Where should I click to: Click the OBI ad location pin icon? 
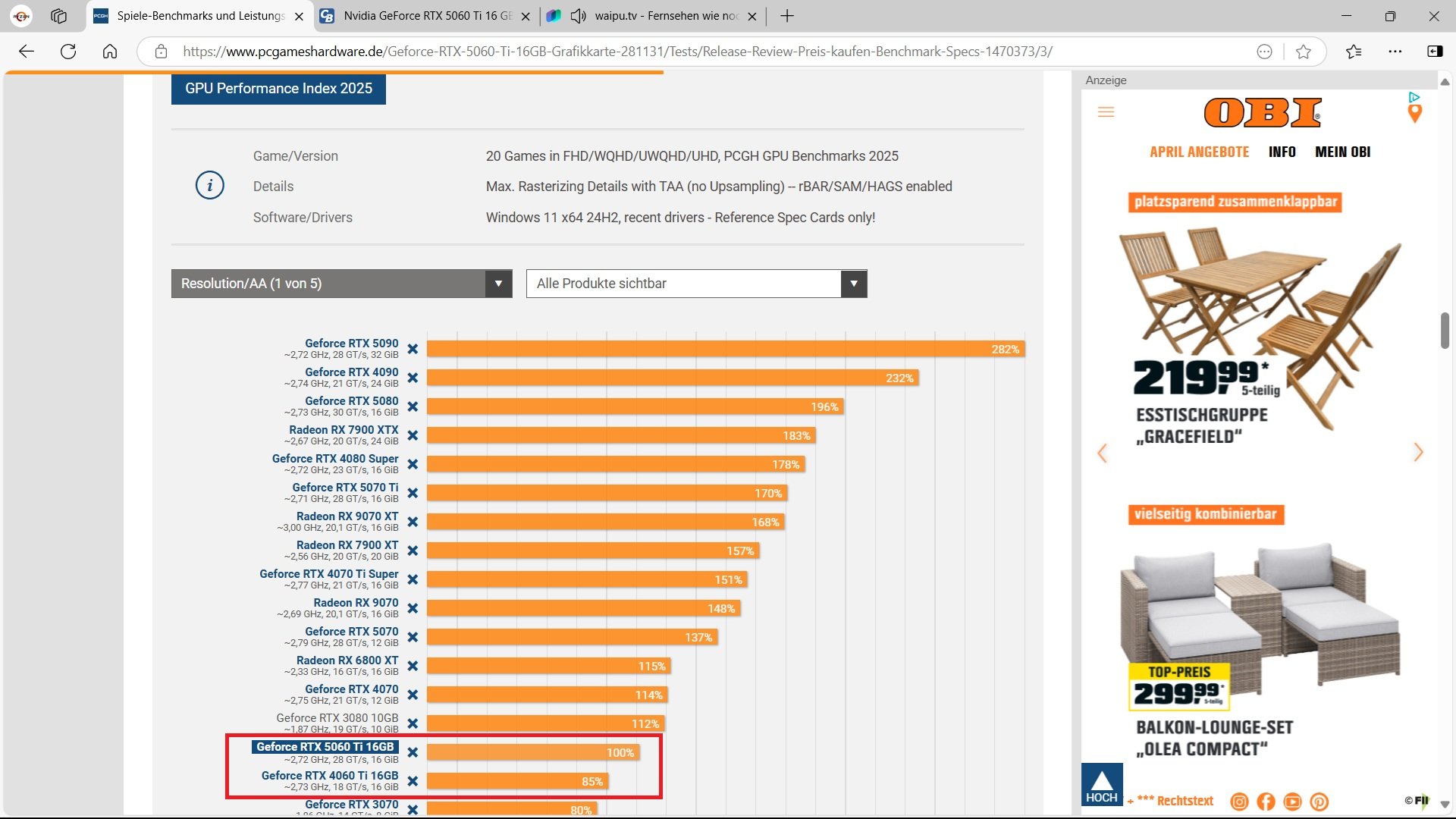click(x=1414, y=114)
